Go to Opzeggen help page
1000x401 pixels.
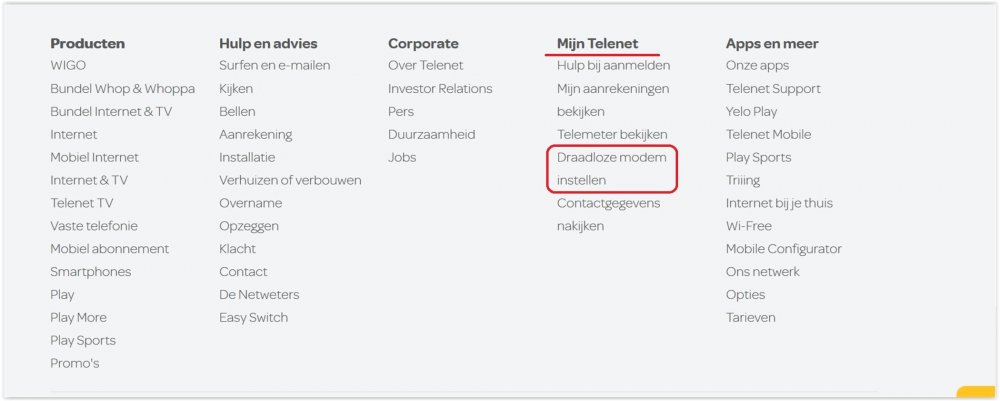point(250,227)
